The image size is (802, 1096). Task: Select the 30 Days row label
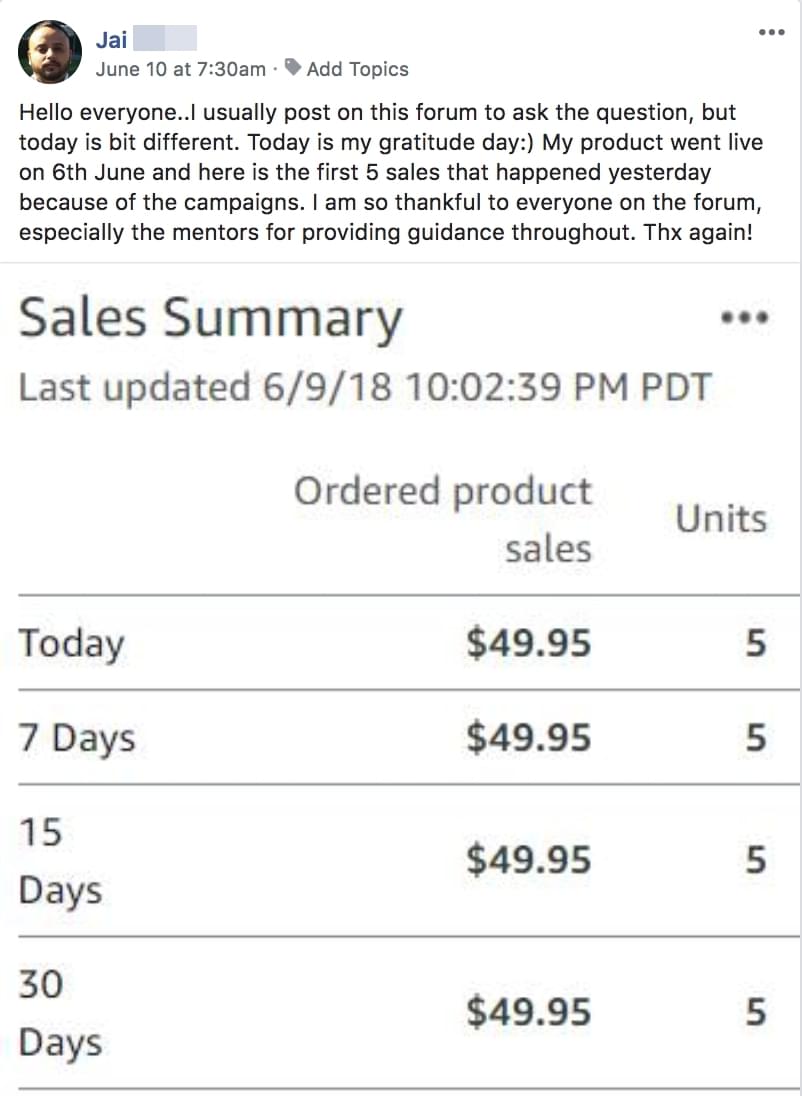[60, 1013]
